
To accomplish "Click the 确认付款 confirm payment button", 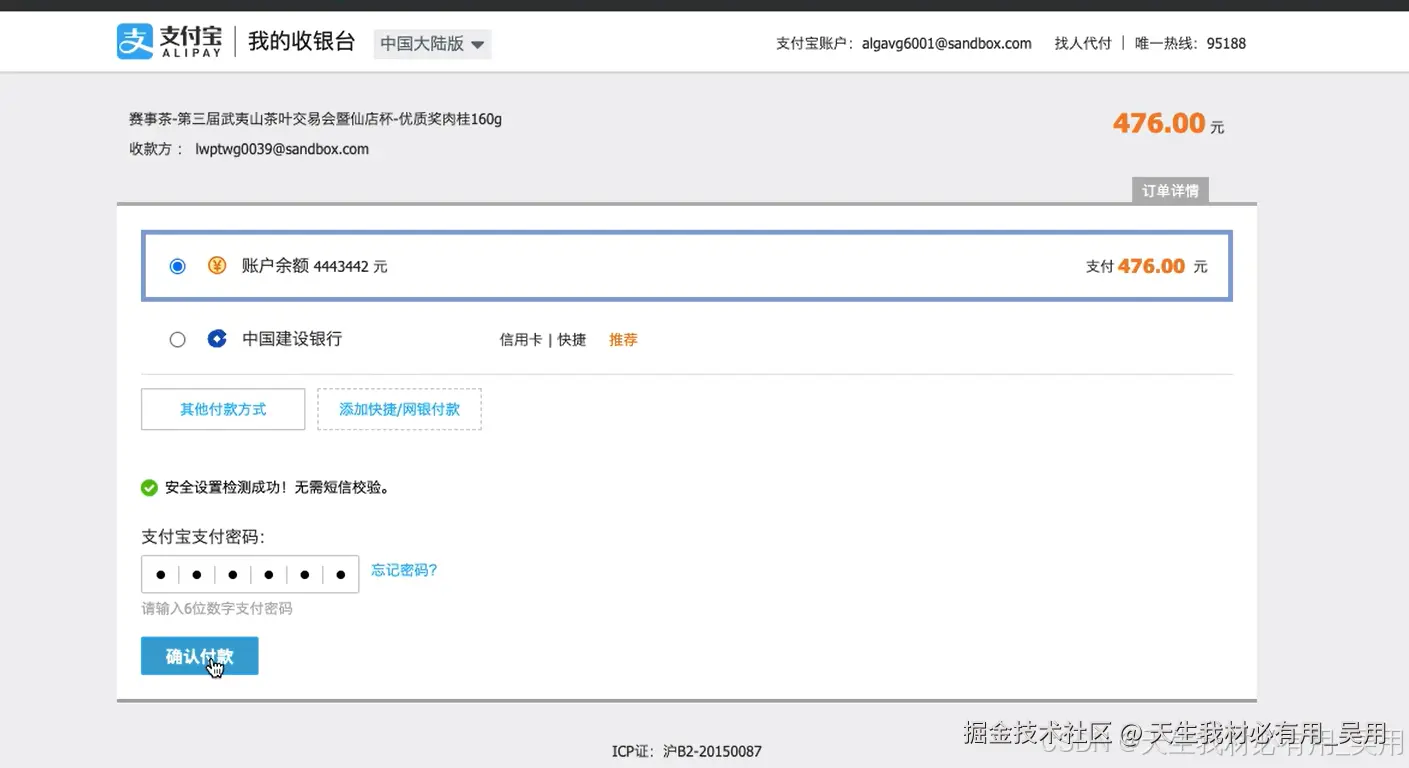I will click(x=199, y=655).
